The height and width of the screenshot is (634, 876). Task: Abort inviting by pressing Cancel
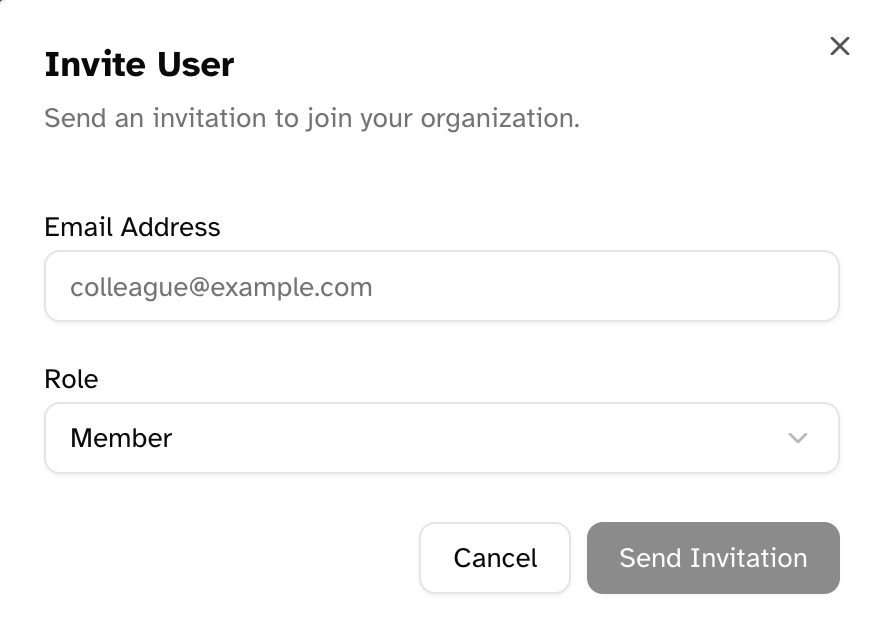coord(494,558)
